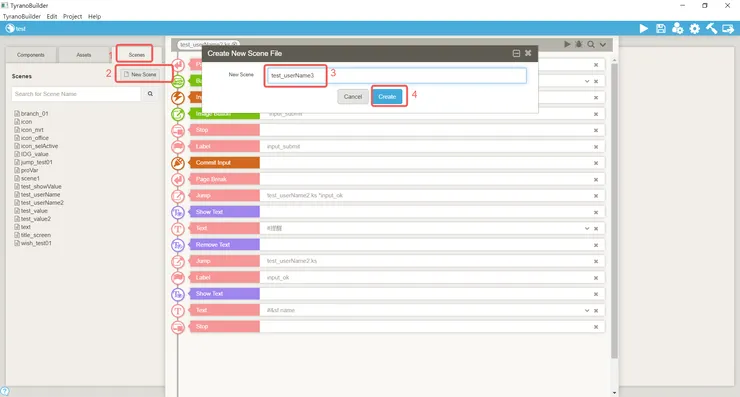Minimize the Create New Scene File dialog
The image size is (740, 397).
(516, 53)
